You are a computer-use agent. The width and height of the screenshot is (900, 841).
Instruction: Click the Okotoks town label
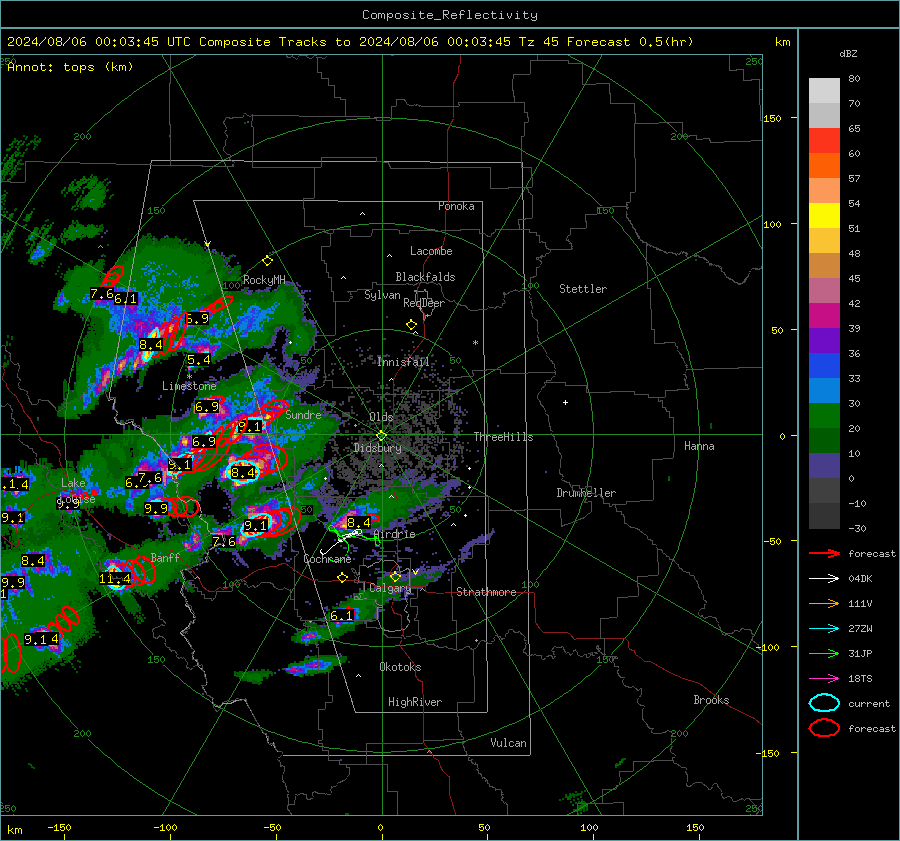click(400, 667)
